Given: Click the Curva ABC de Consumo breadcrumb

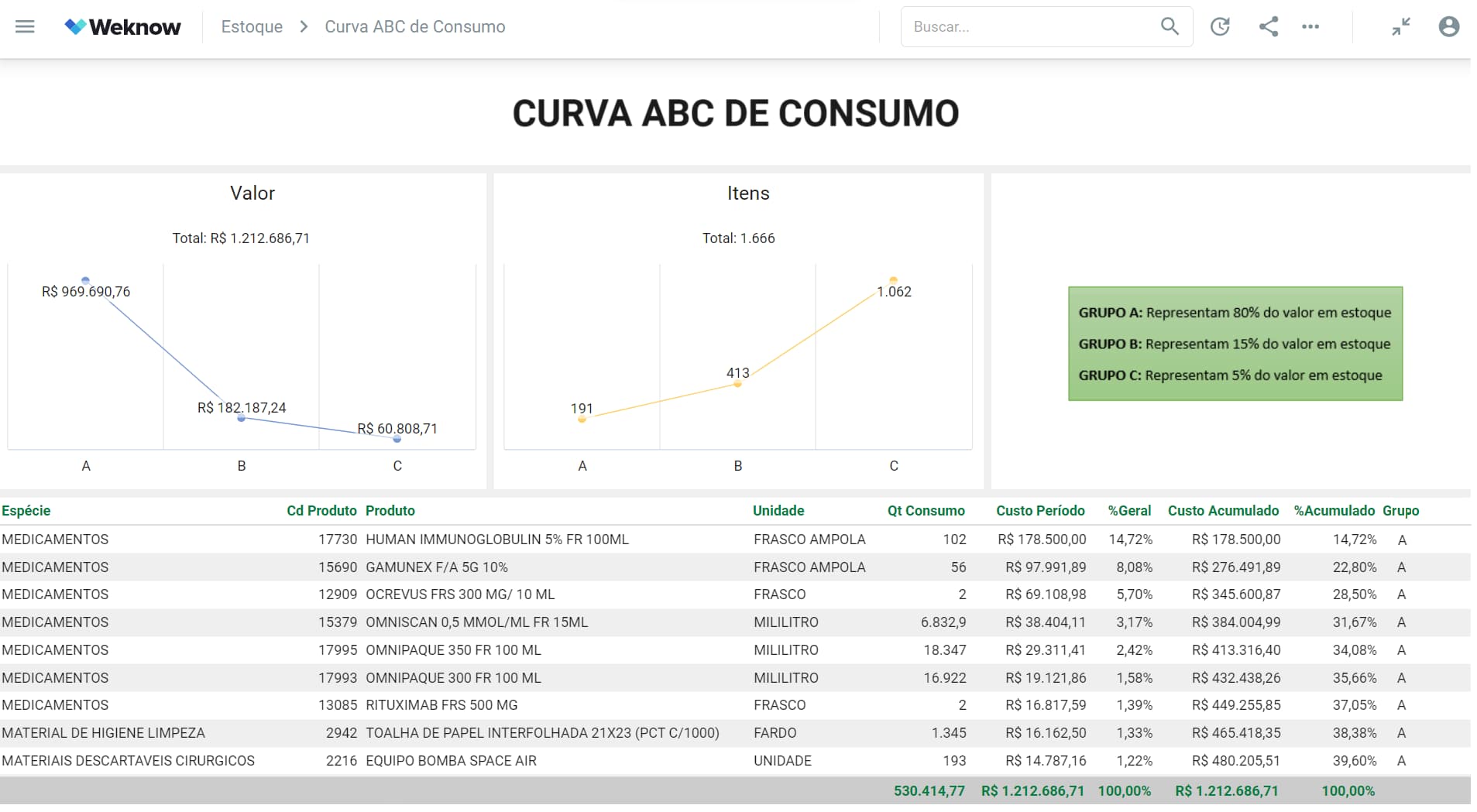Looking at the screenshot, I should click(415, 26).
